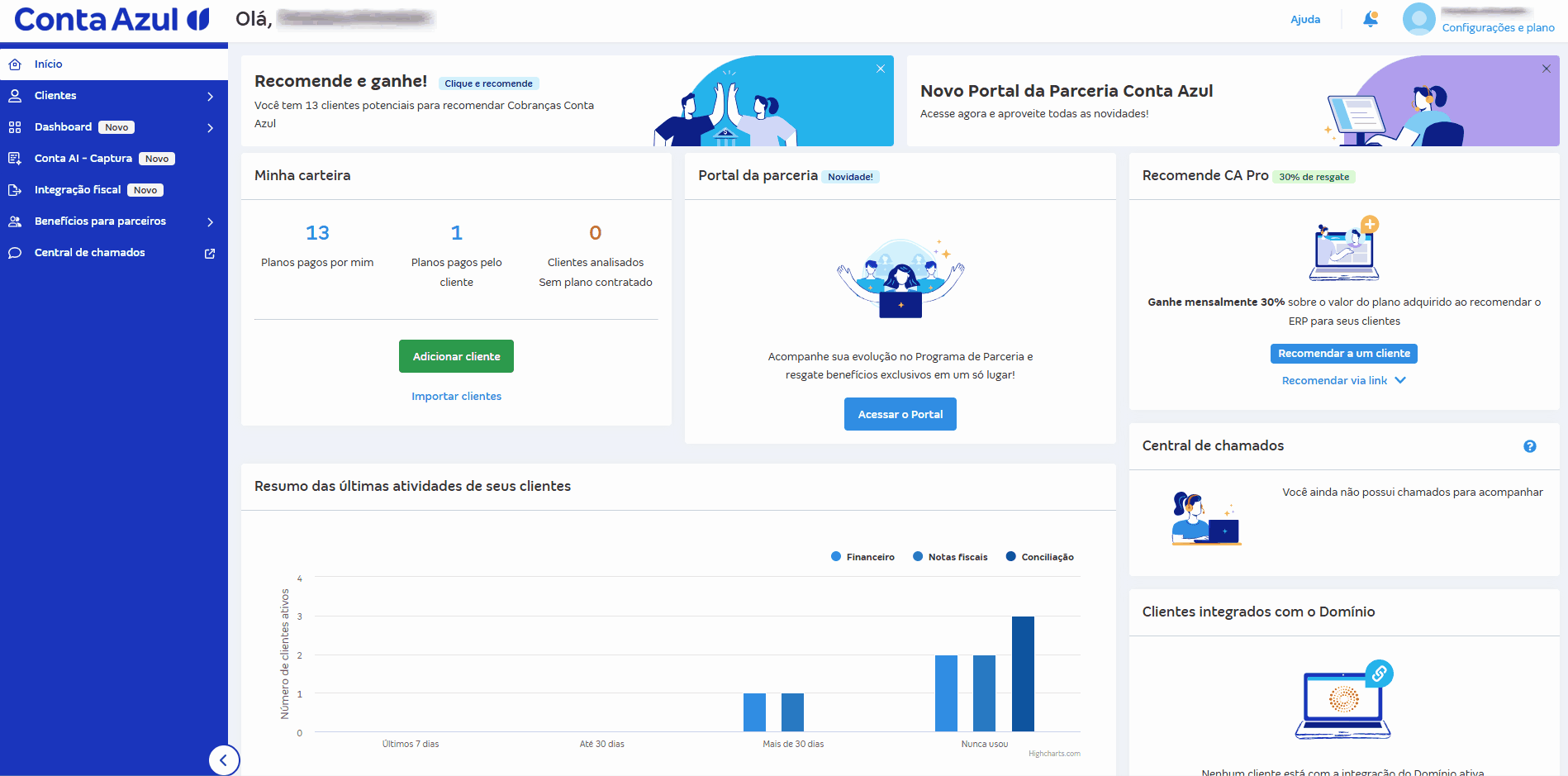Expand the Dashboard submenu chevron

[x=210, y=128]
